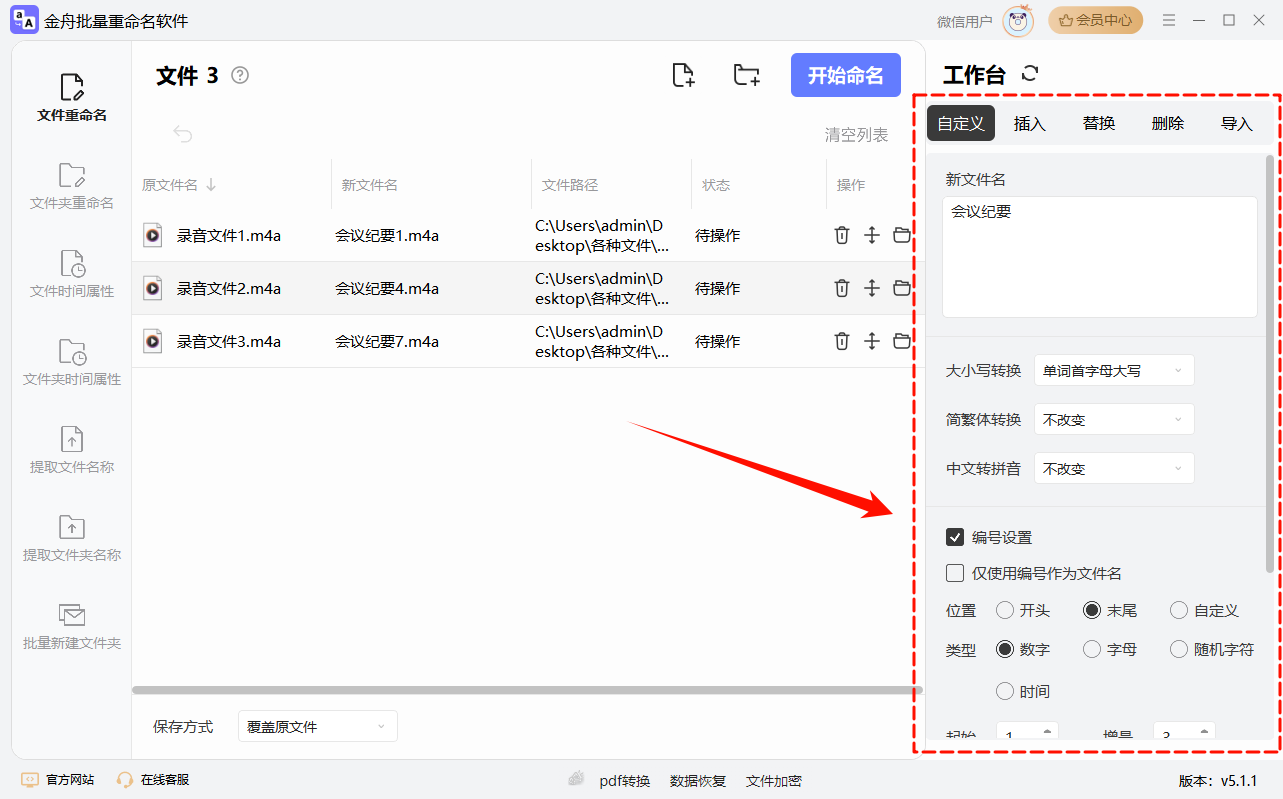
Task: Delete 录音文件1.m4a from the list
Action: [x=841, y=235]
